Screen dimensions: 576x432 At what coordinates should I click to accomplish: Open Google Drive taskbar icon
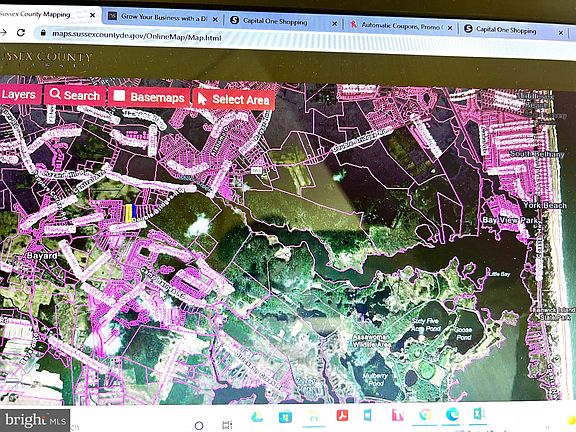(x=257, y=417)
